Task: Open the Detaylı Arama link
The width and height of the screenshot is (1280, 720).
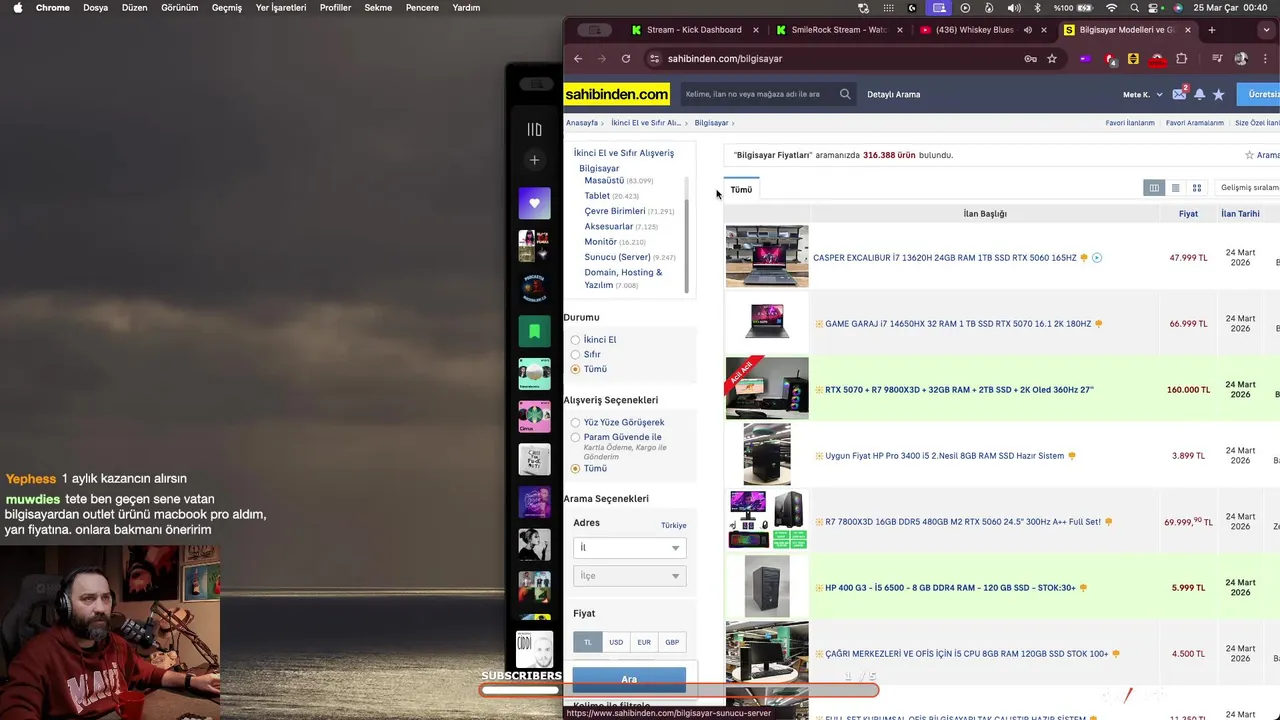Action: (x=893, y=94)
